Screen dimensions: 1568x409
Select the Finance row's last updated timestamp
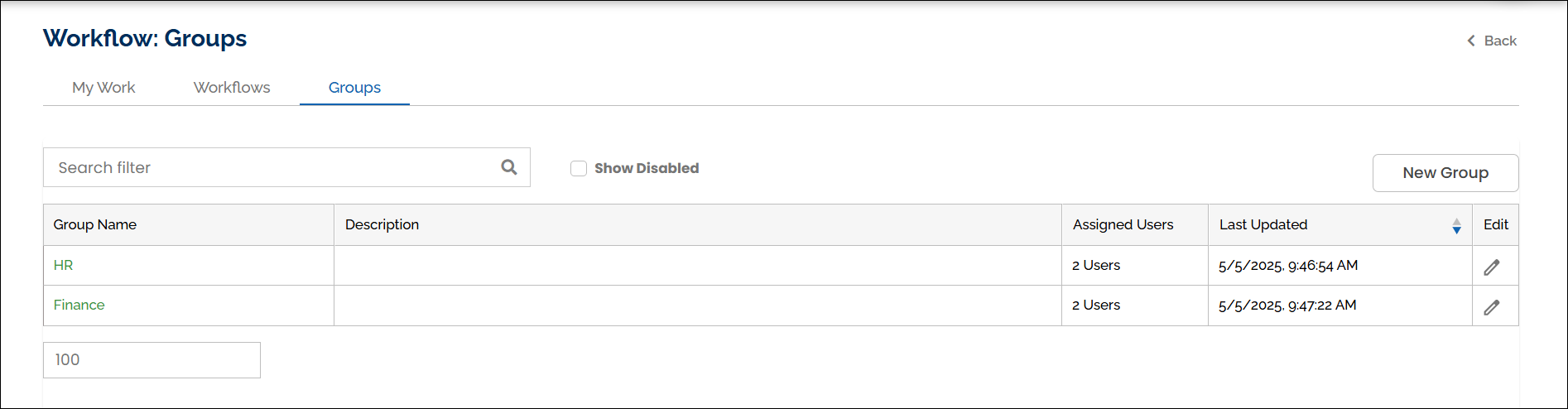1287,305
